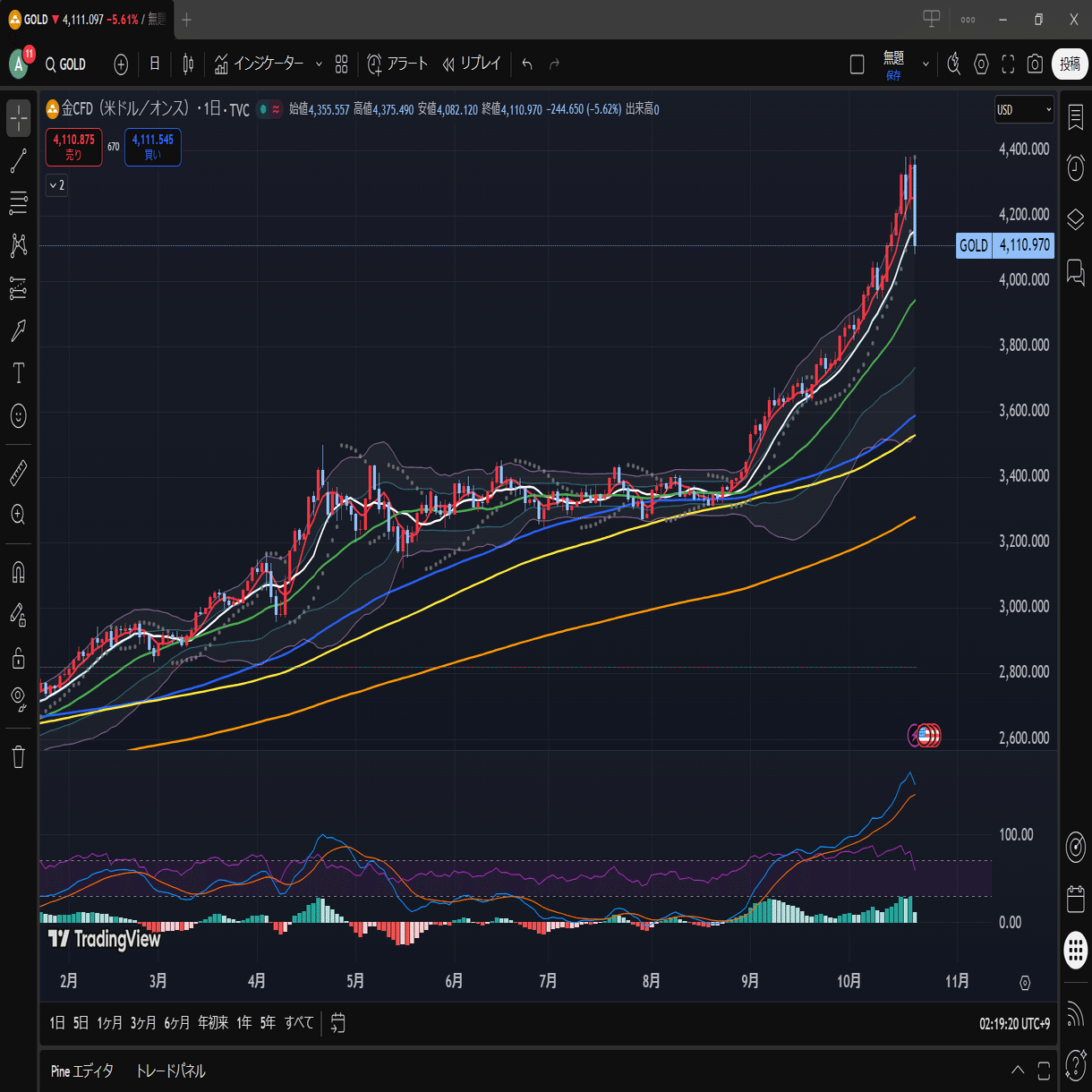Open the Pine エディタ tab
This screenshot has width=1092, height=1092.
pos(82,1071)
